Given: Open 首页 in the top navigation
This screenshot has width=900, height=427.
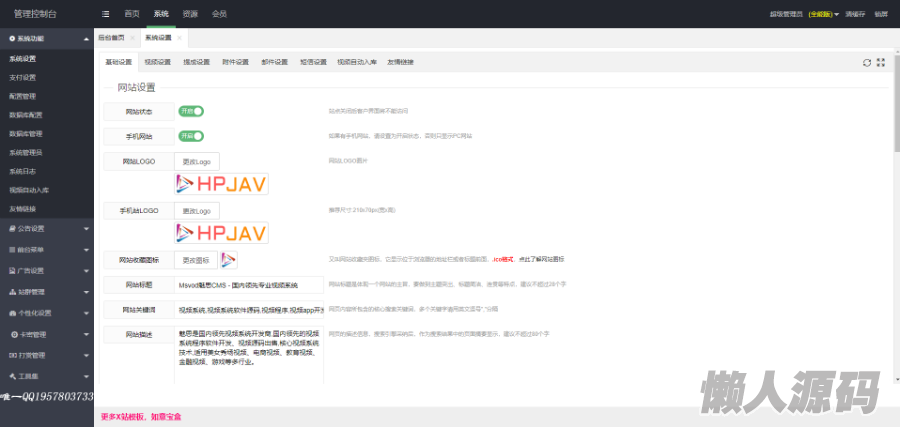Looking at the screenshot, I should (131, 14).
